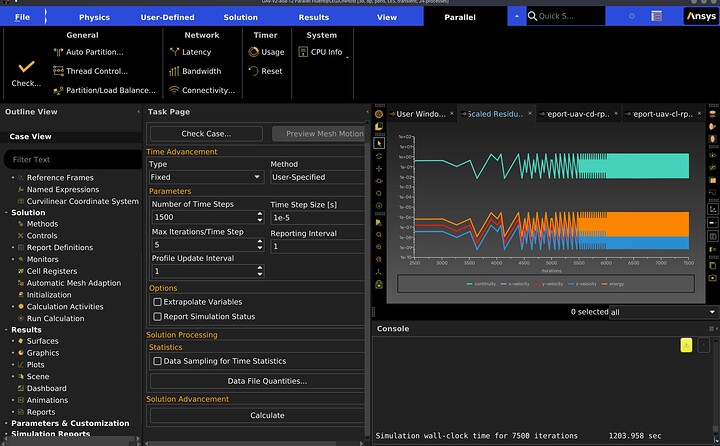Click the save-picture disk icon in right toolbar

712,237
